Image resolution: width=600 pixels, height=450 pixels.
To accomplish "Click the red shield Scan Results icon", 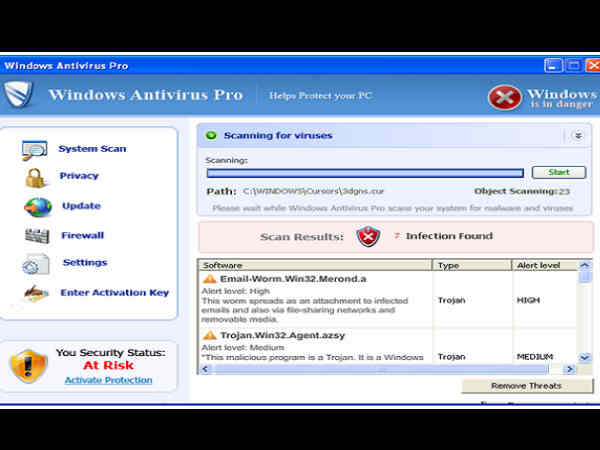I will pyautogui.click(x=368, y=236).
